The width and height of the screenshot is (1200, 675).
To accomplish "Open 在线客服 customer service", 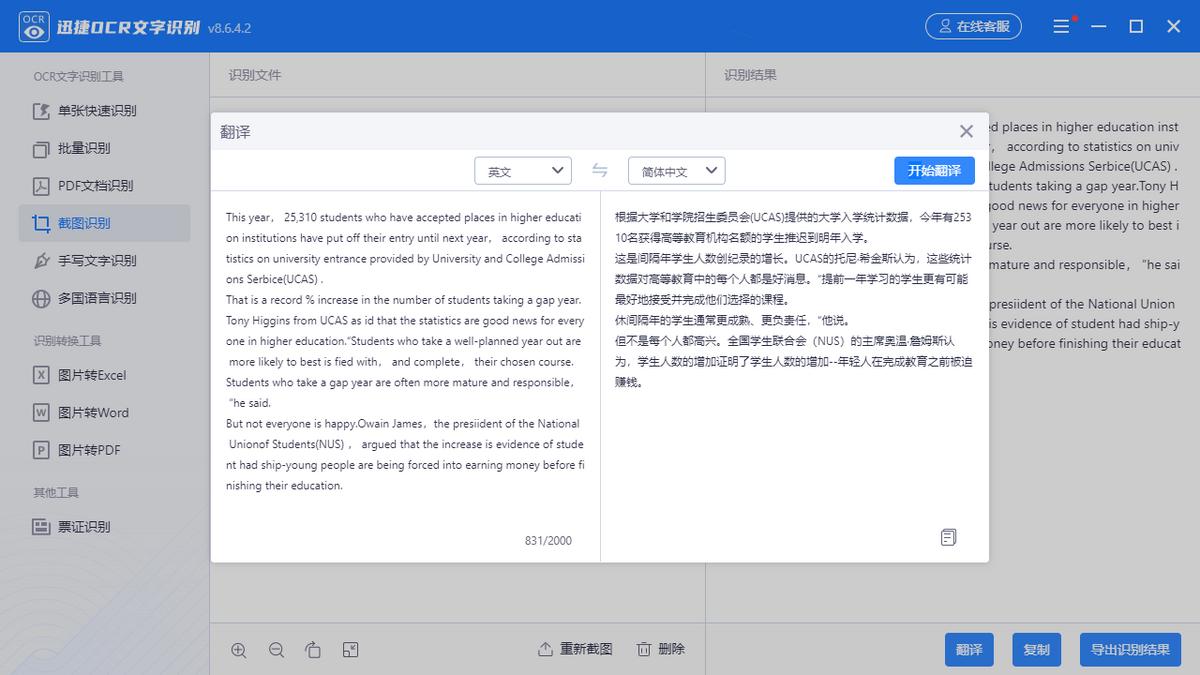I will [972, 26].
